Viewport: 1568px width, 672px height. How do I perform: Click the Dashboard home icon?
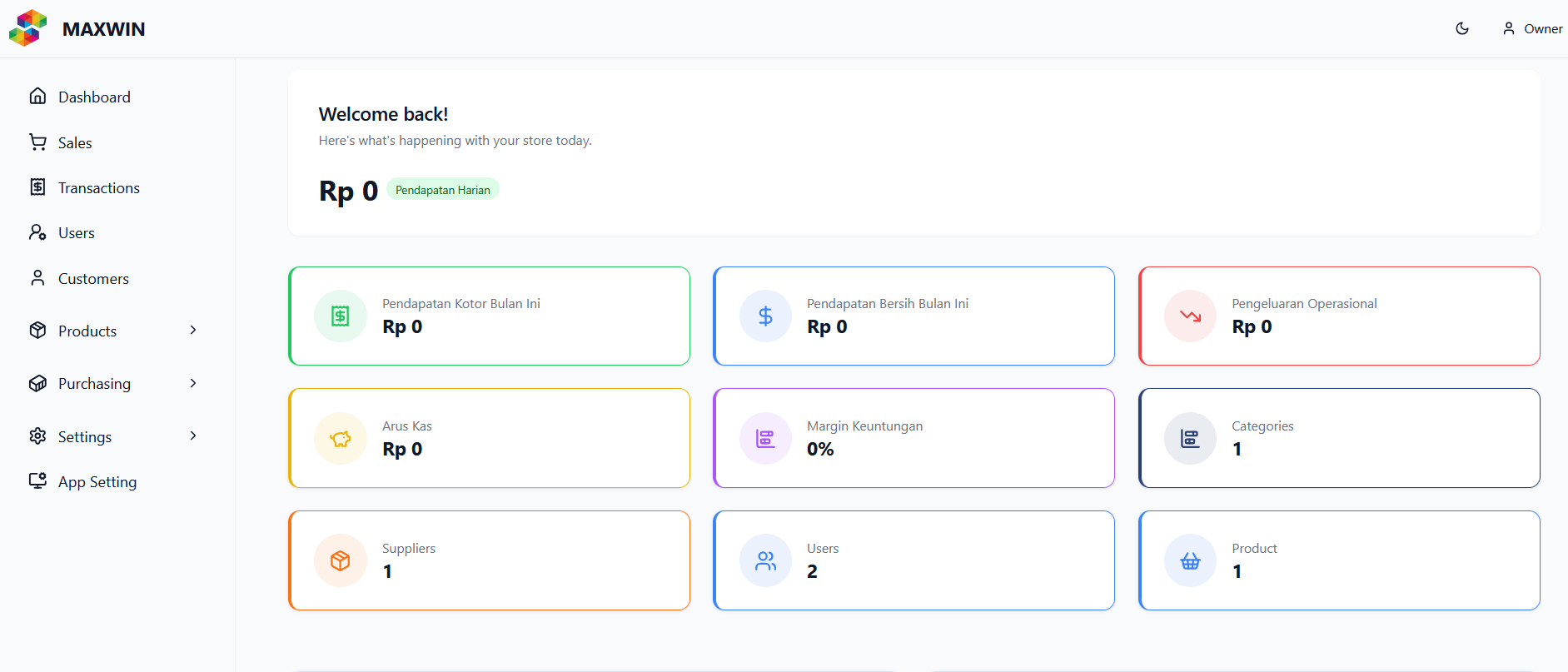[37, 97]
